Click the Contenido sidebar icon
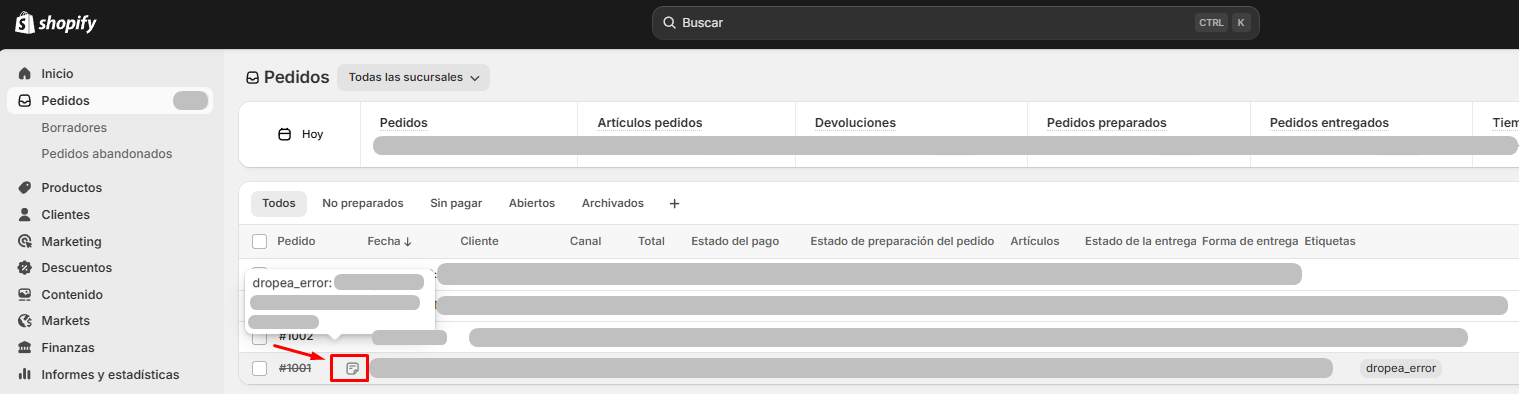The width and height of the screenshot is (1519, 394). [x=25, y=295]
